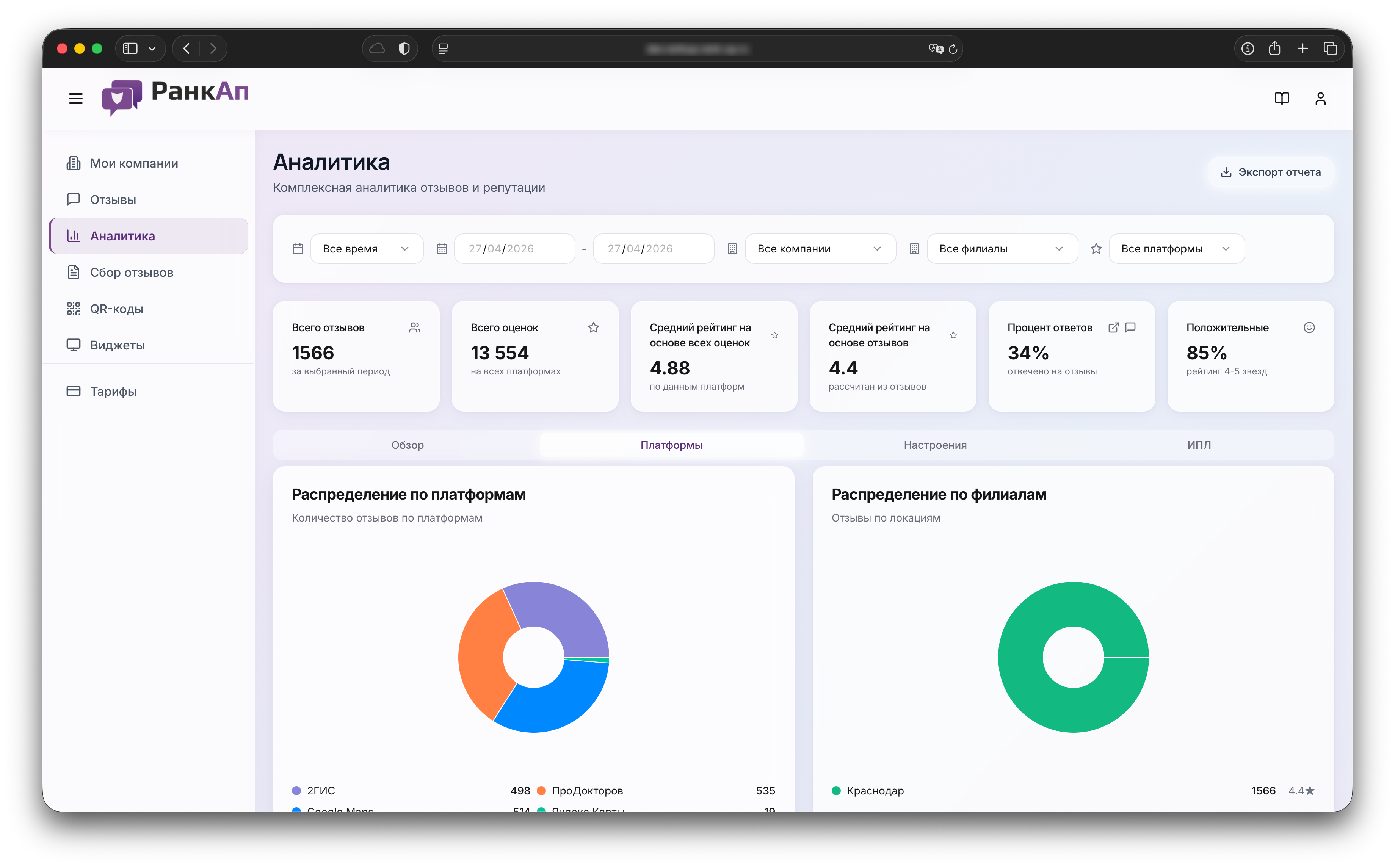This screenshot has height=868, width=1395.
Task: Expand Все компании dropdown
Action: click(820, 249)
